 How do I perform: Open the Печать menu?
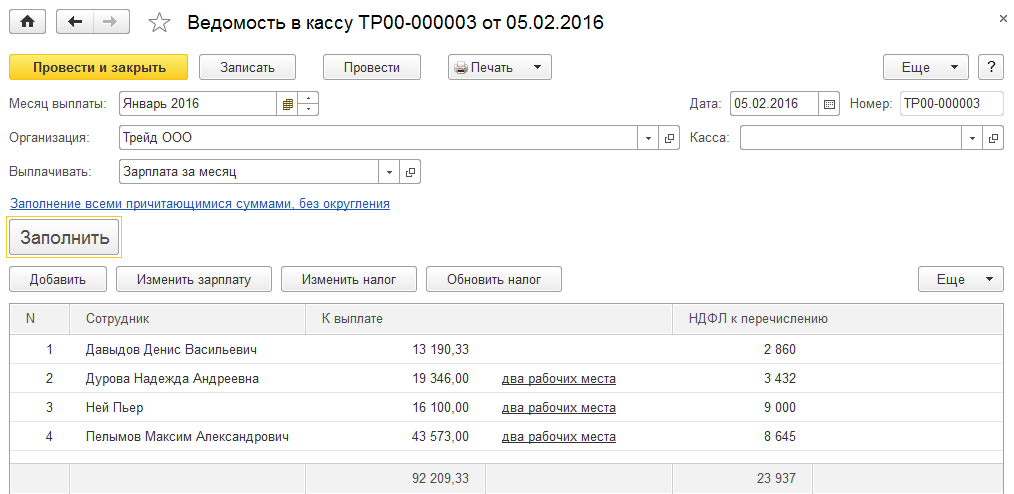pos(499,67)
